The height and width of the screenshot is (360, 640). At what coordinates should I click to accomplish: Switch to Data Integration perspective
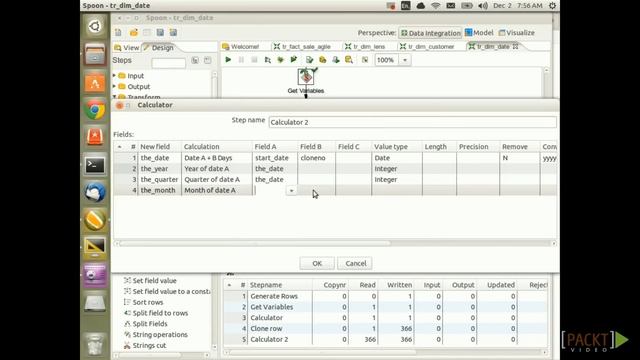point(431,33)
